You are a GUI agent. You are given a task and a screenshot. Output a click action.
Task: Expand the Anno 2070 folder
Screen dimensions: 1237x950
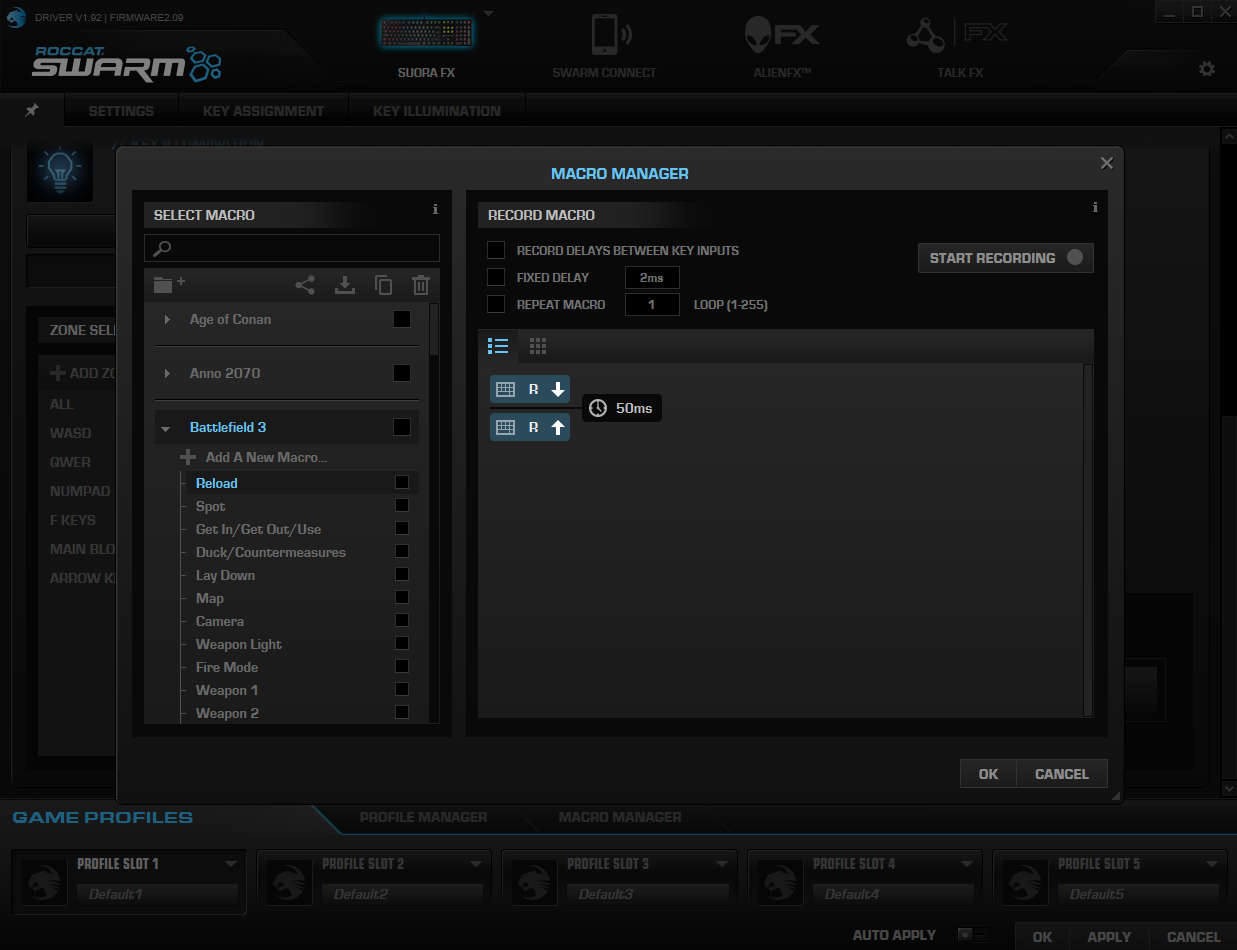point(167,373)
